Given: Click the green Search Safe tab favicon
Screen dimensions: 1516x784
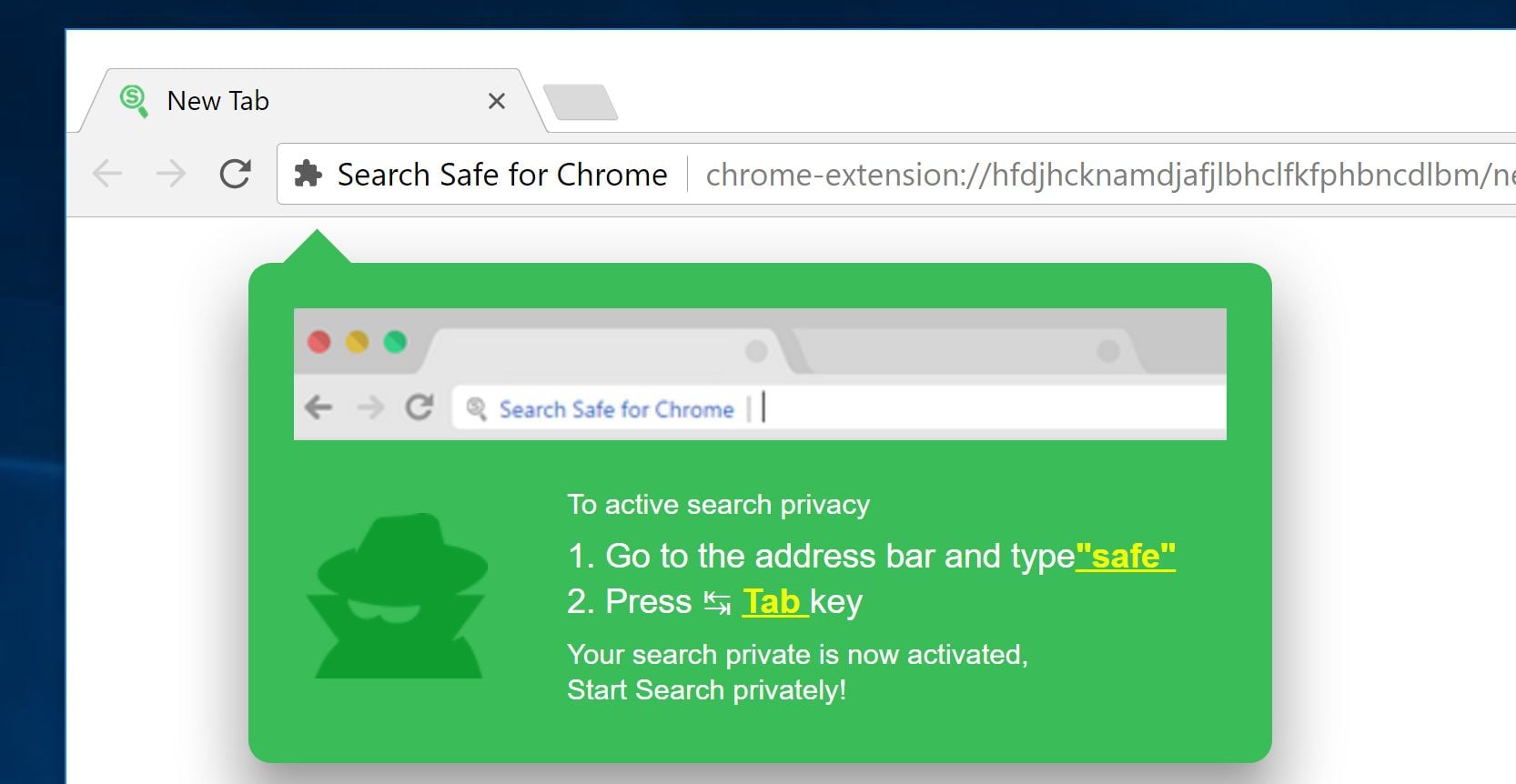Looking at the screenshot, I should (x=134, y=100).
